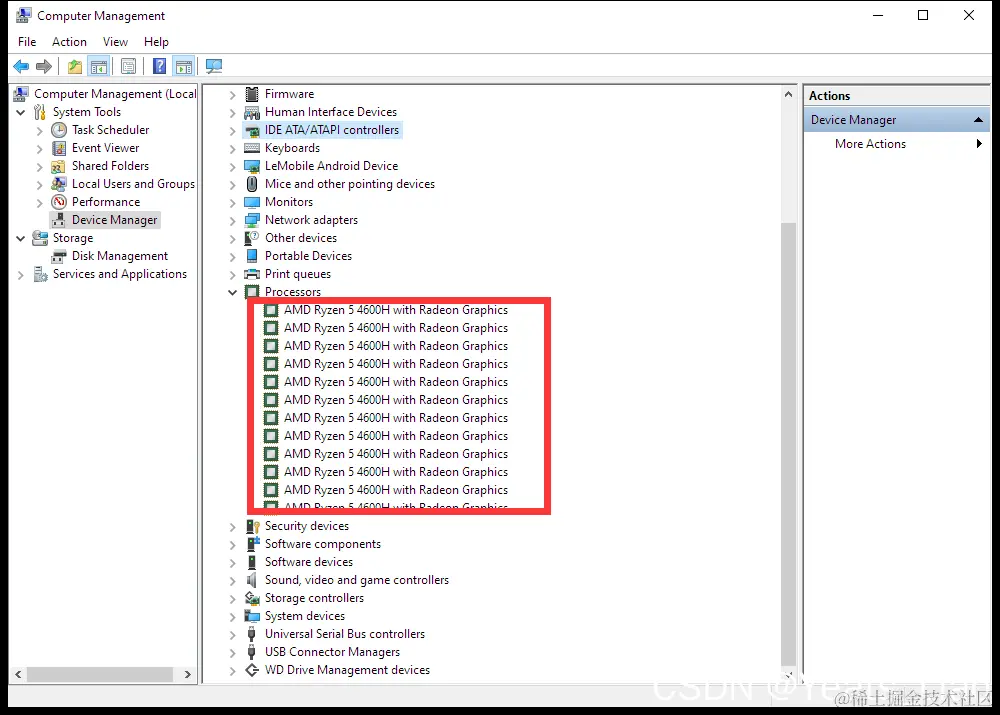Click the left pane scroll-left arrow
Viewport: 1000px width, 715px height.
(18, 674)
